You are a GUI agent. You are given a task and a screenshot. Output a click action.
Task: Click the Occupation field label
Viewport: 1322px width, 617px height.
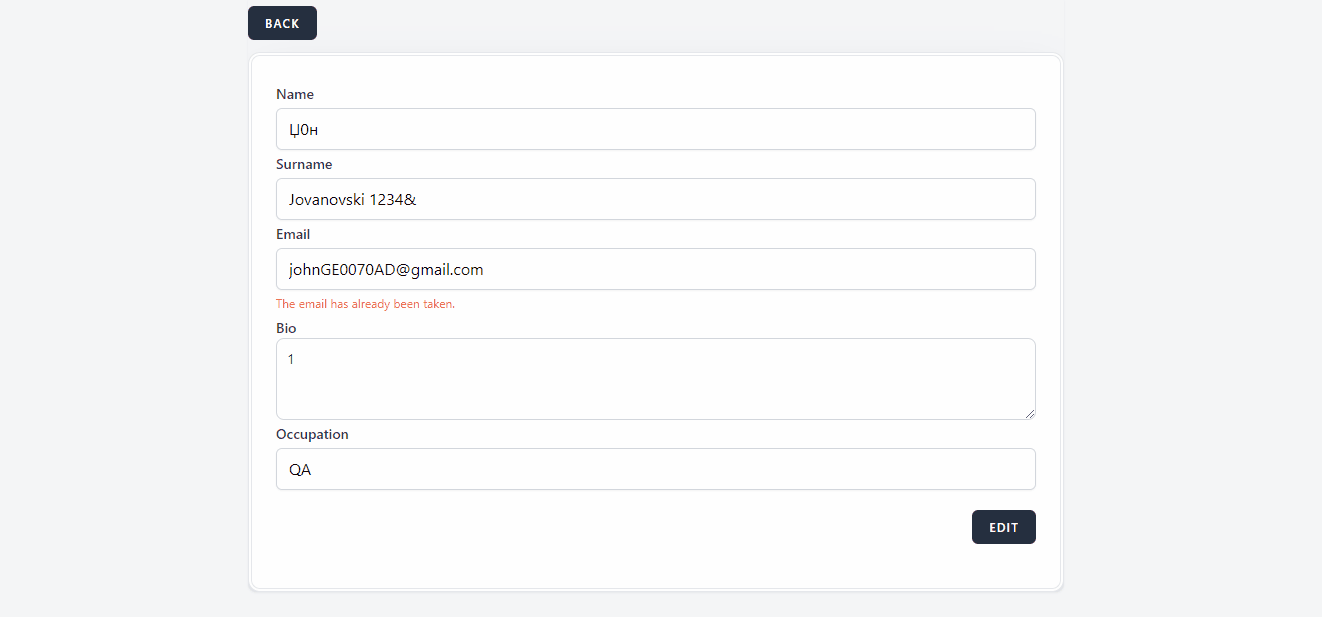tap(312, 434)
